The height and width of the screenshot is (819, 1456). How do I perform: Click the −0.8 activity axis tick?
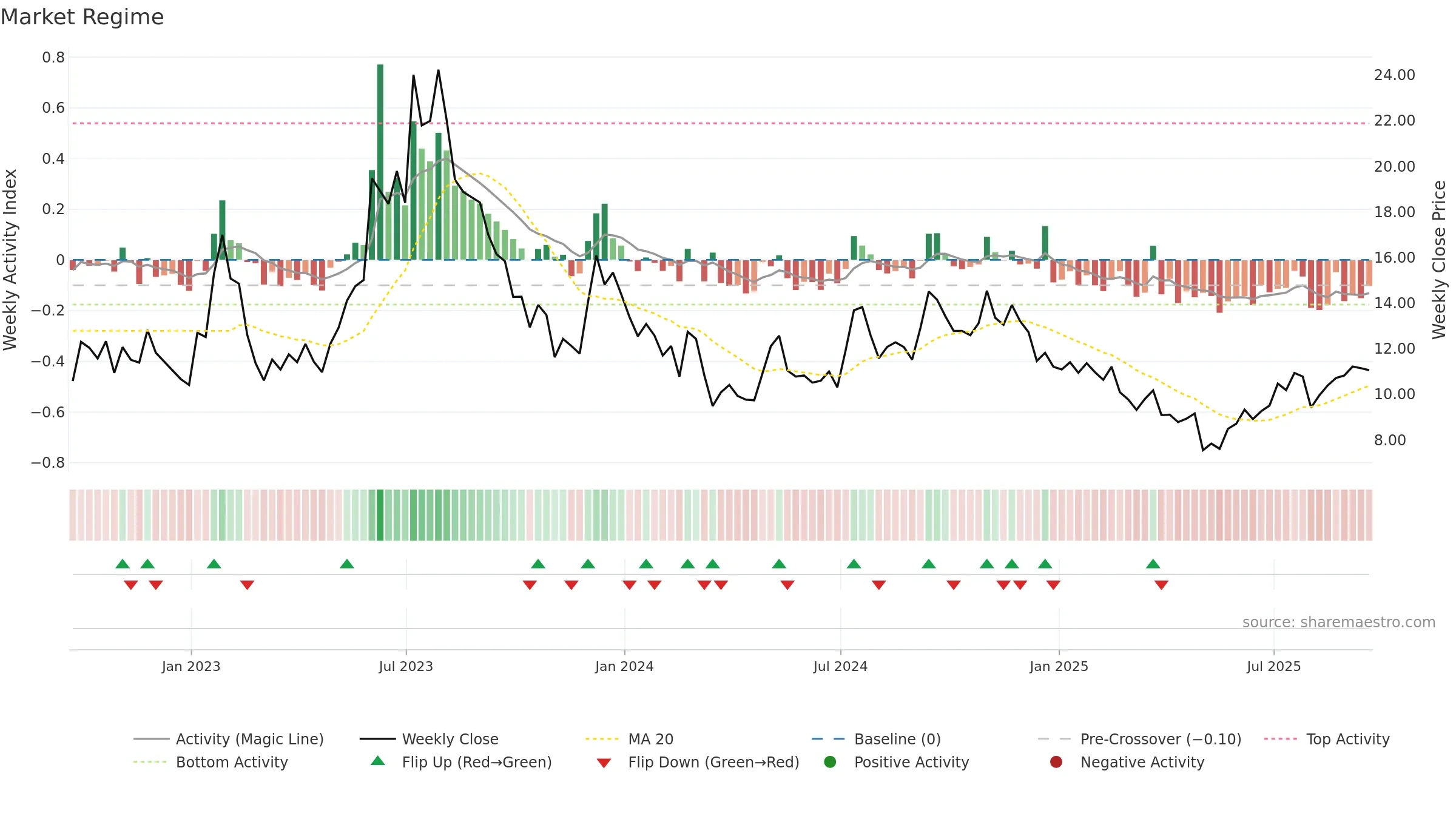click(48, 463)
